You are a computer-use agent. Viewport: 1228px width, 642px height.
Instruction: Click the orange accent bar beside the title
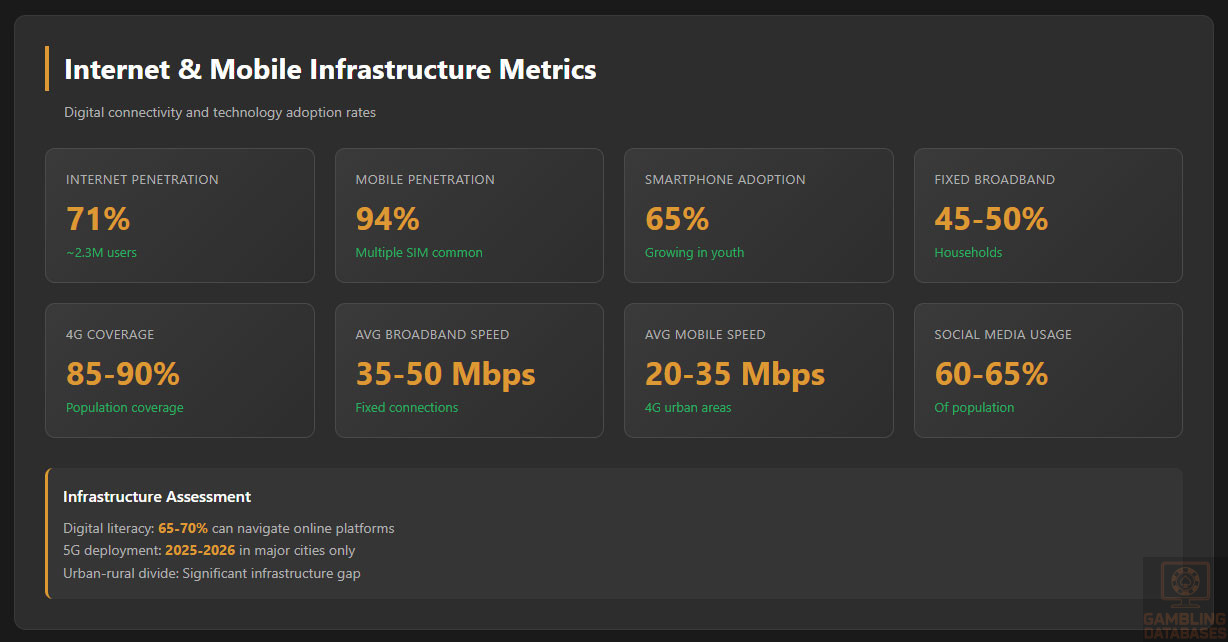click(47, 69)
